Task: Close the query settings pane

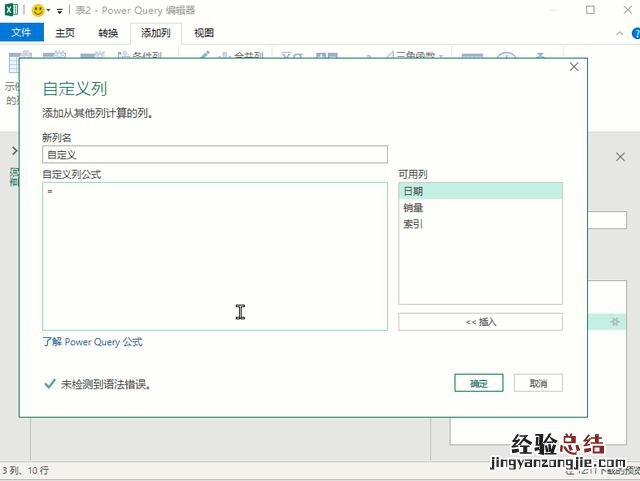Action: (x=621, y=157)
